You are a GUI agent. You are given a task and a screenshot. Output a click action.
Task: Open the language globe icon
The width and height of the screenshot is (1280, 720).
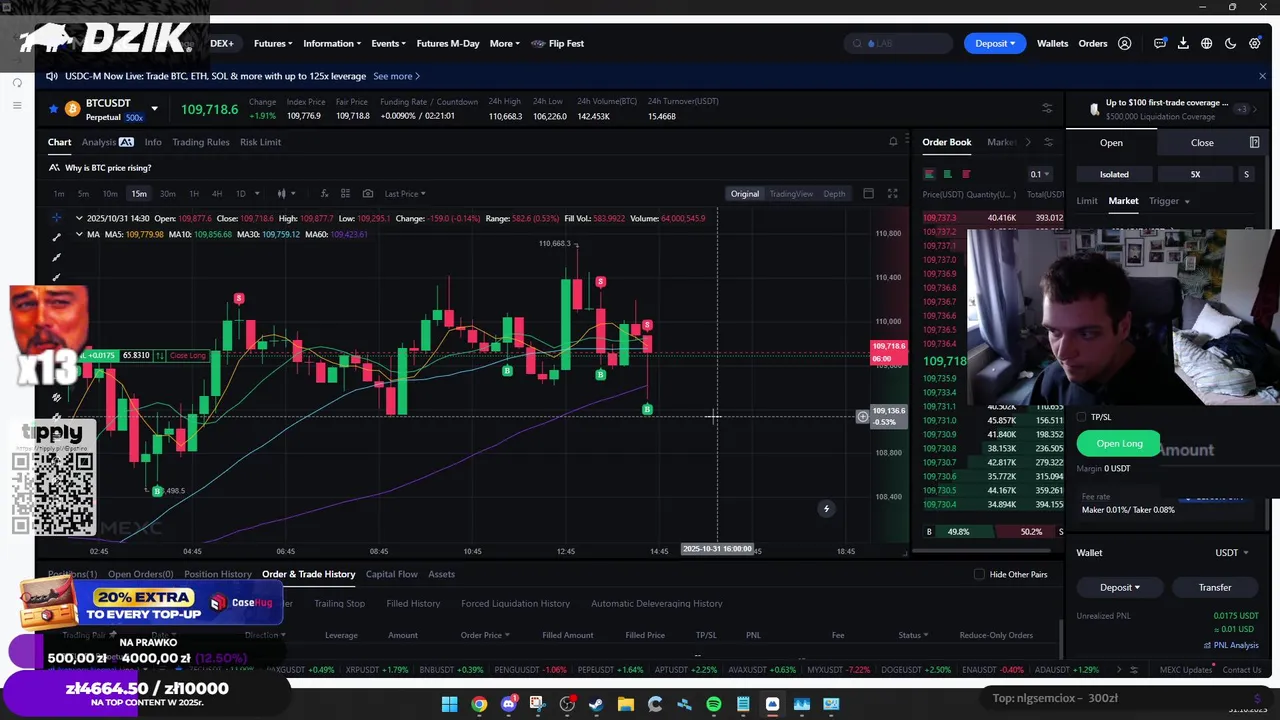[1207, 44]
